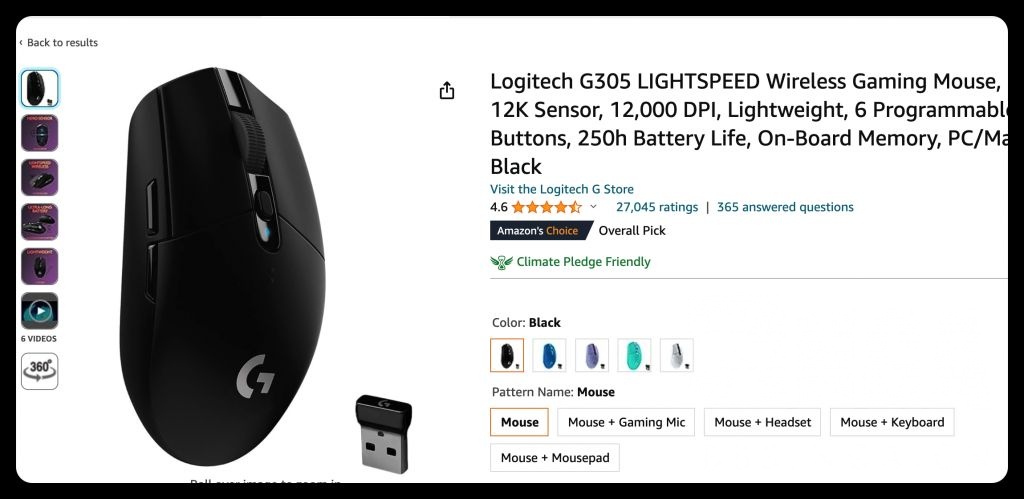Pick the blue mouse color swatch
This screenshot has width=1024, height=499.
pos(549,355)
